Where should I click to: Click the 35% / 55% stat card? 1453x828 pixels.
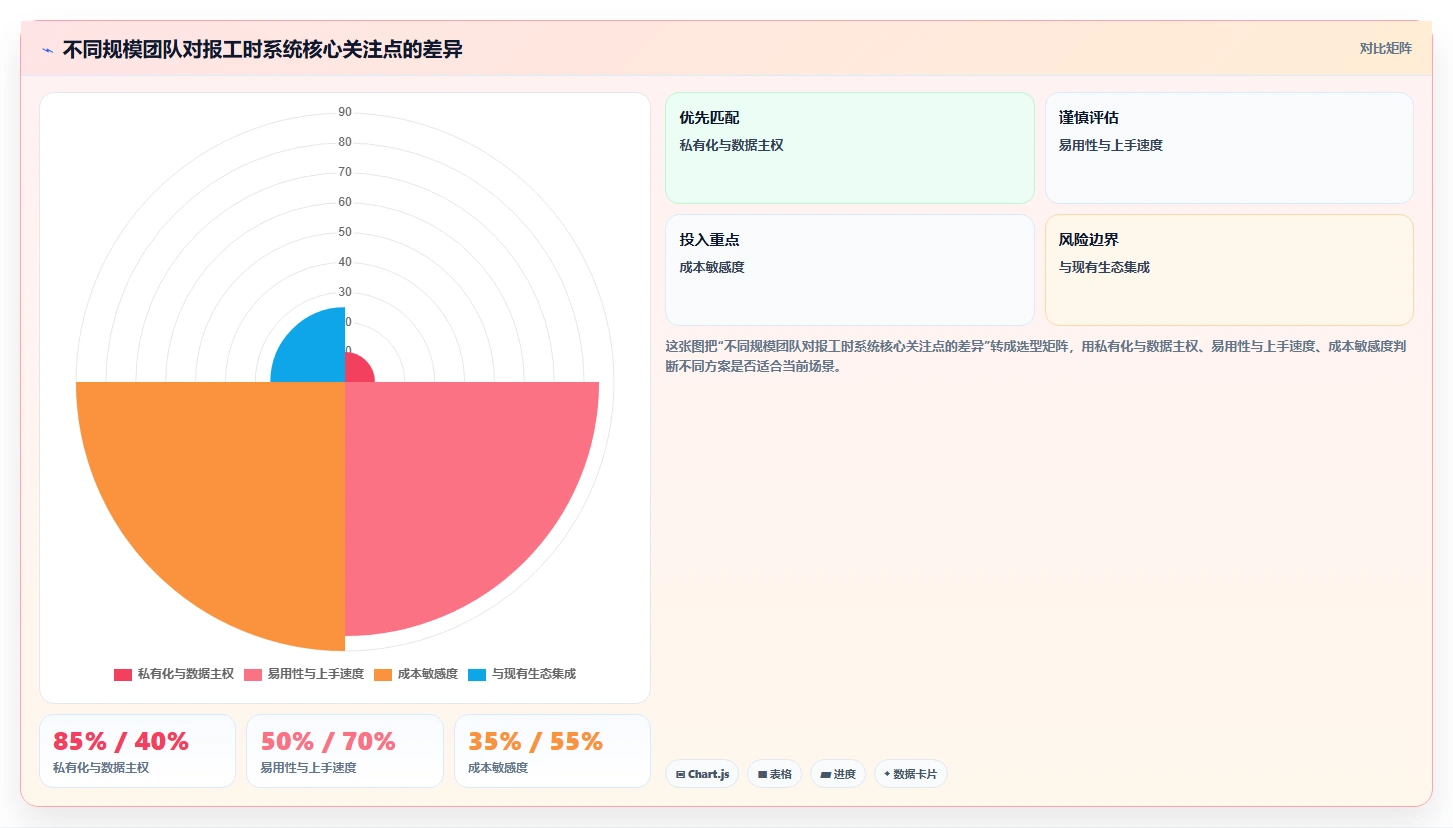(x=552, y=751)
